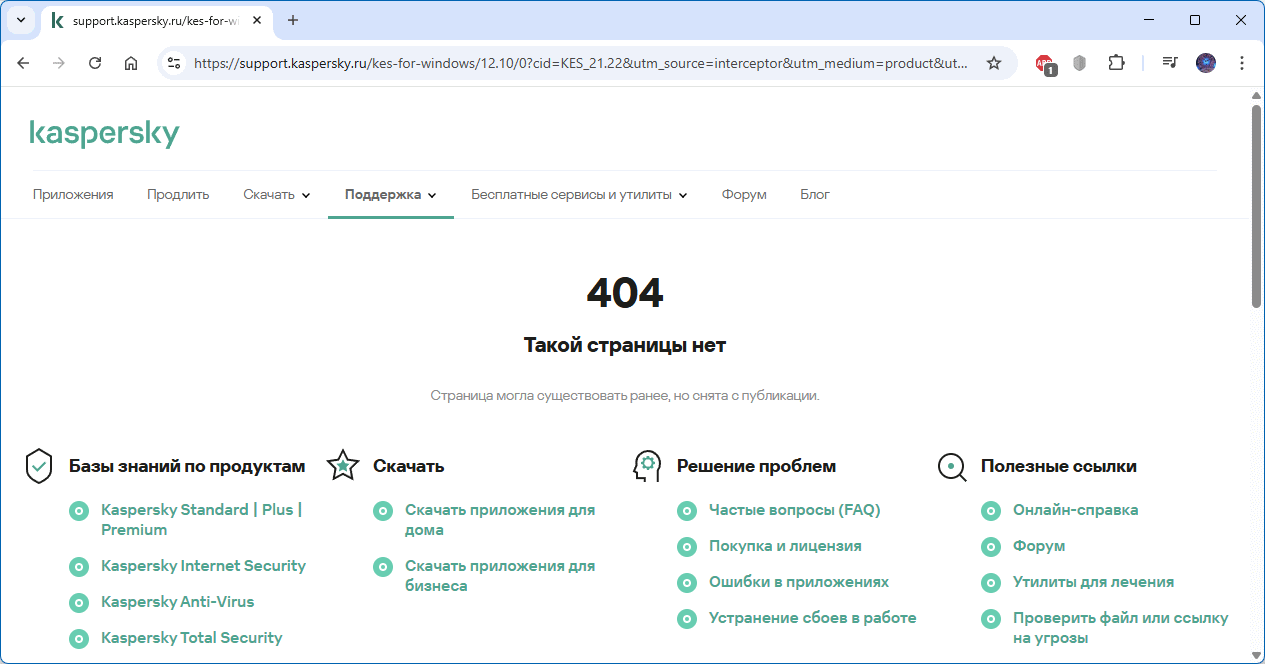Click the 404 heading text

pyautogui.click(x=625, y=293)
